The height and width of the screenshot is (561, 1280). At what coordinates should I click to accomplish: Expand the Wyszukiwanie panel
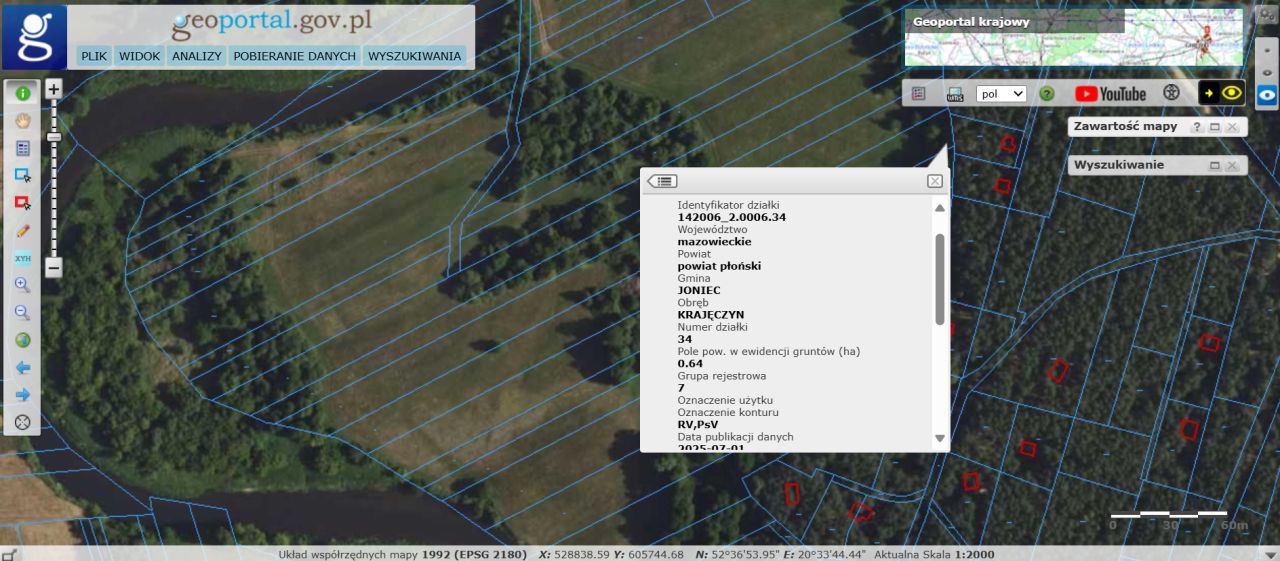[1214, 165]
